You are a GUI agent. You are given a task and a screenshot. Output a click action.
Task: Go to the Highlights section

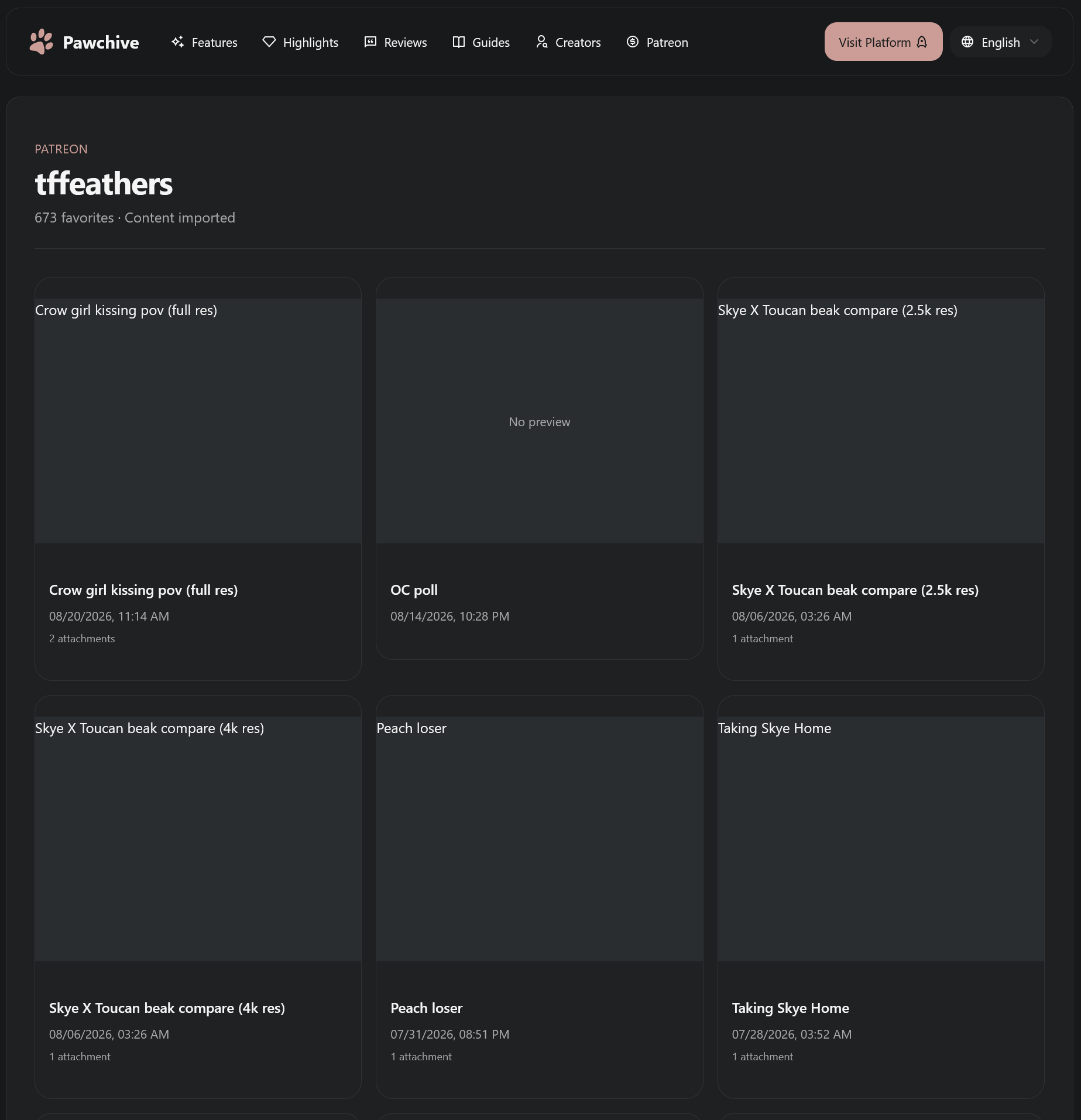click(300, 42)
